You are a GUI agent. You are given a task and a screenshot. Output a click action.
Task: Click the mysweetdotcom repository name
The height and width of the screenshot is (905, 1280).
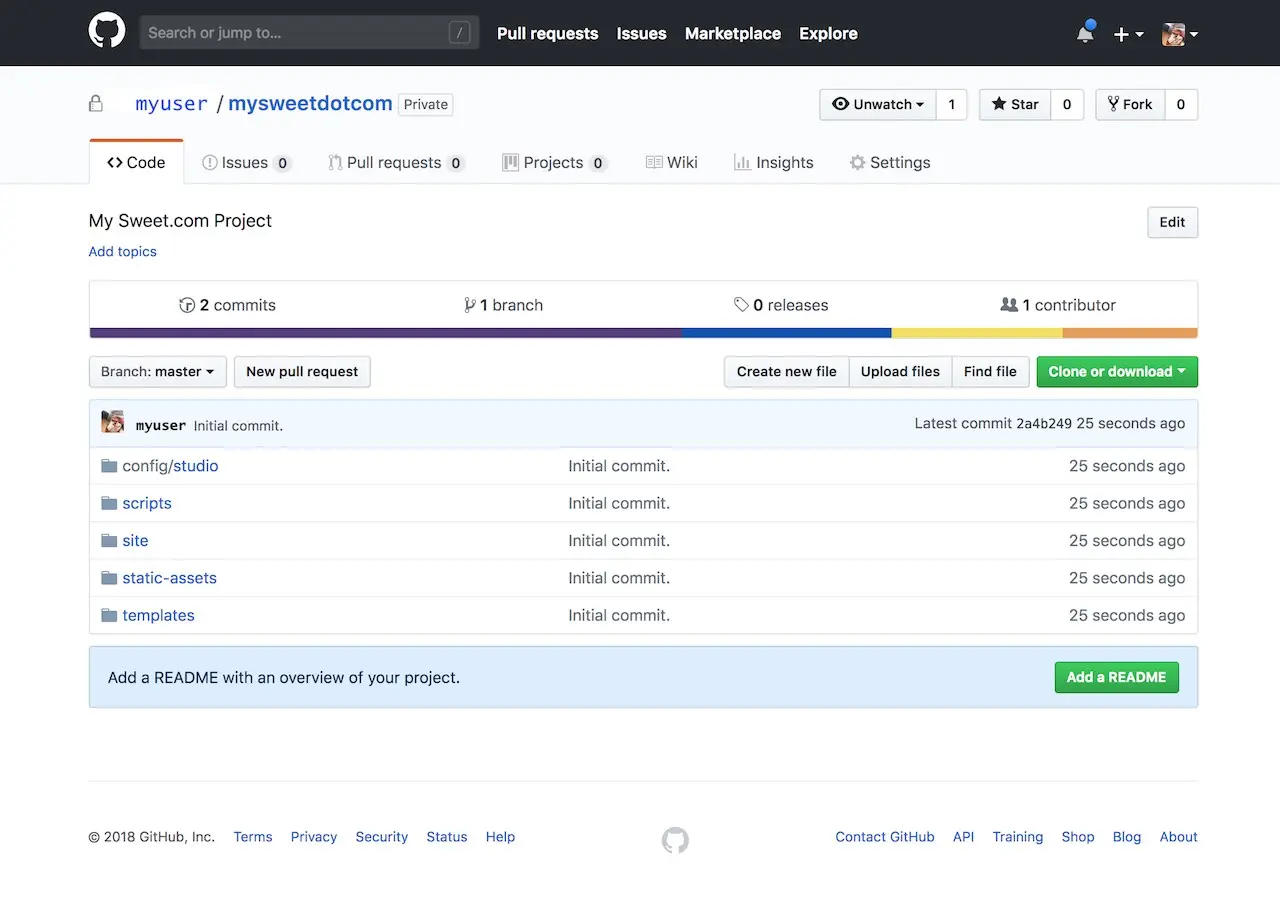point(310,104)
